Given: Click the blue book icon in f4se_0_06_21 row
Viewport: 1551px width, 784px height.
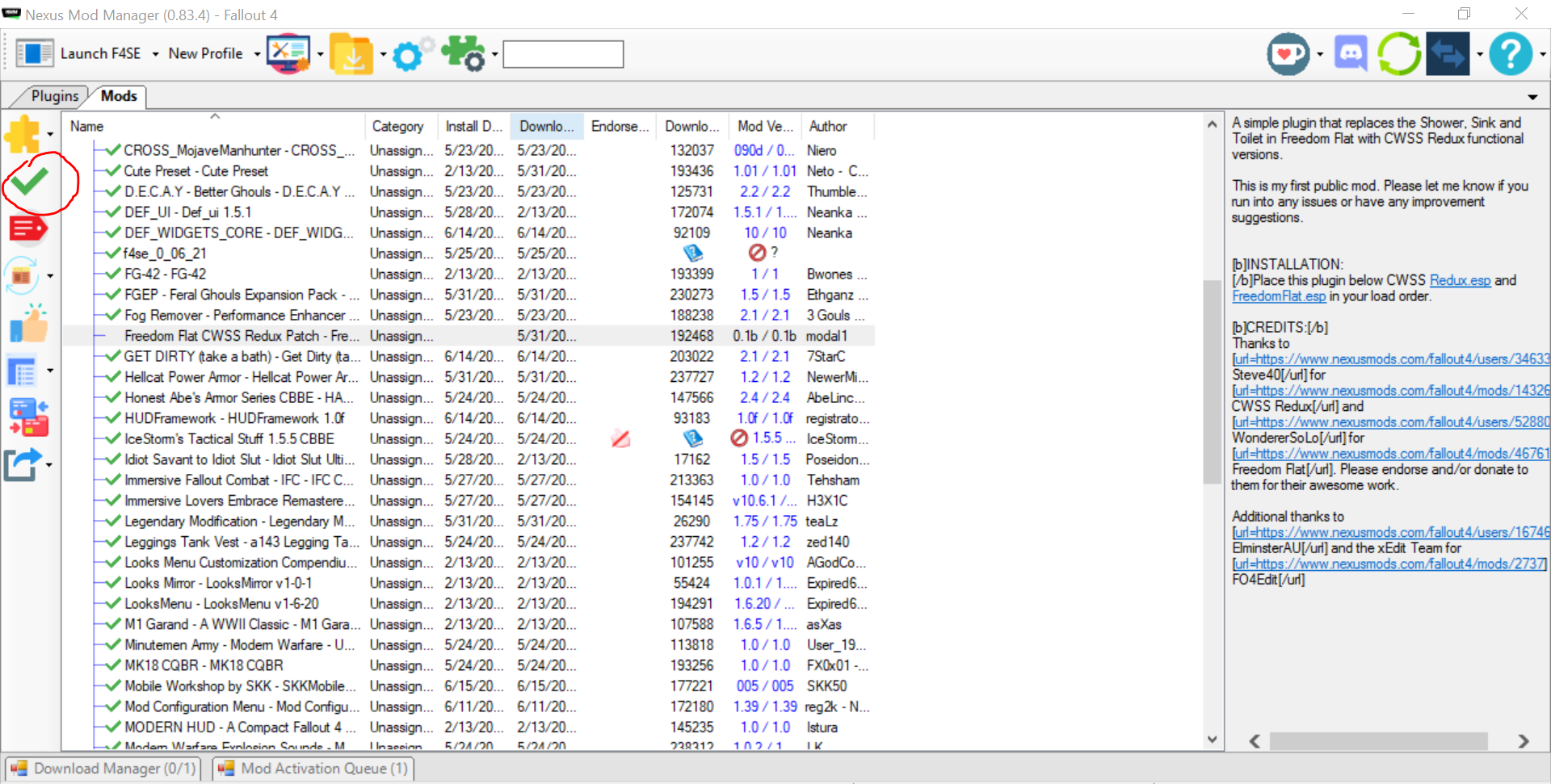Looking at the screenshot, I should click(x=692, y=254).
